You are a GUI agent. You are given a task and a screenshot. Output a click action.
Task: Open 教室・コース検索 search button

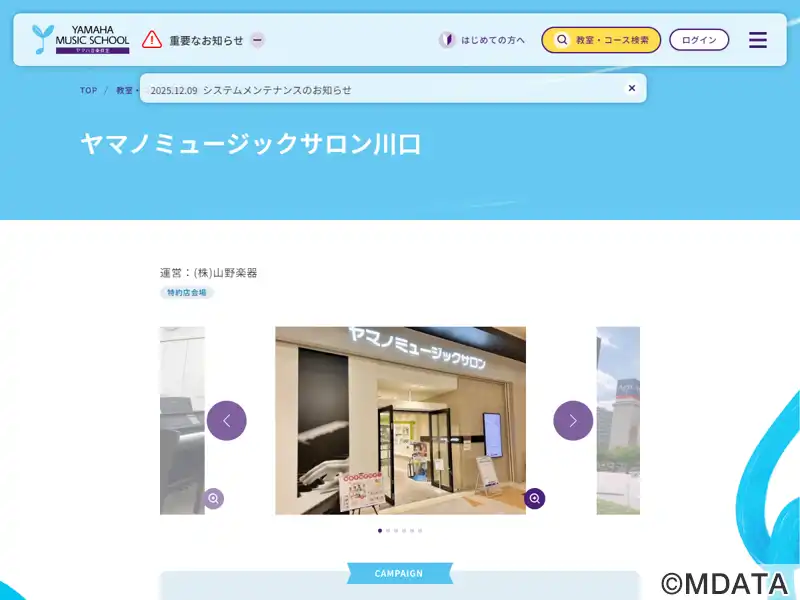(601, 40)
